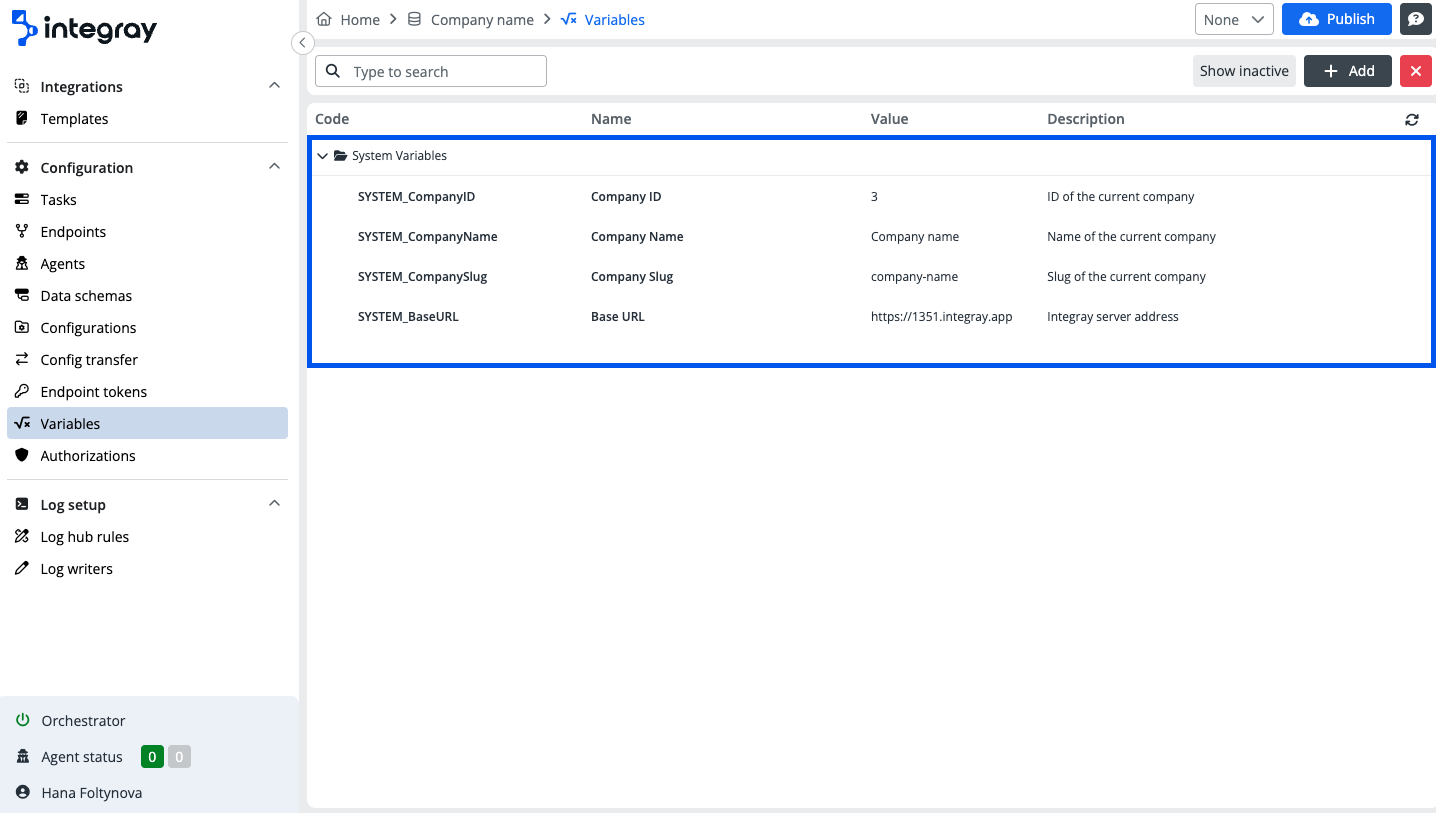The image size is (1436, 813).
Task: Click the Hana Foltynova user icon
Action: (22, 792)
